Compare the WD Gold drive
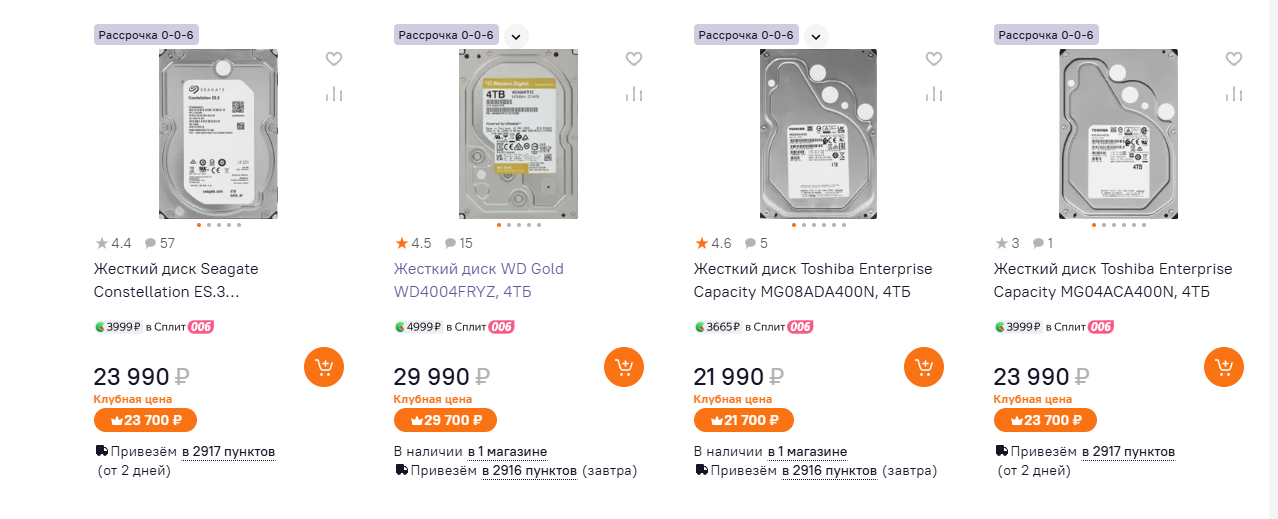1278x519 pixels. tap(634, 94)
